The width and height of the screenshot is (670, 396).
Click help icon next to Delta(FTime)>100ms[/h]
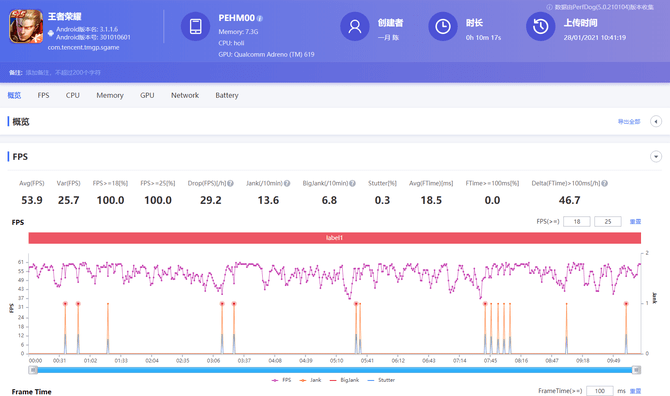605,183
